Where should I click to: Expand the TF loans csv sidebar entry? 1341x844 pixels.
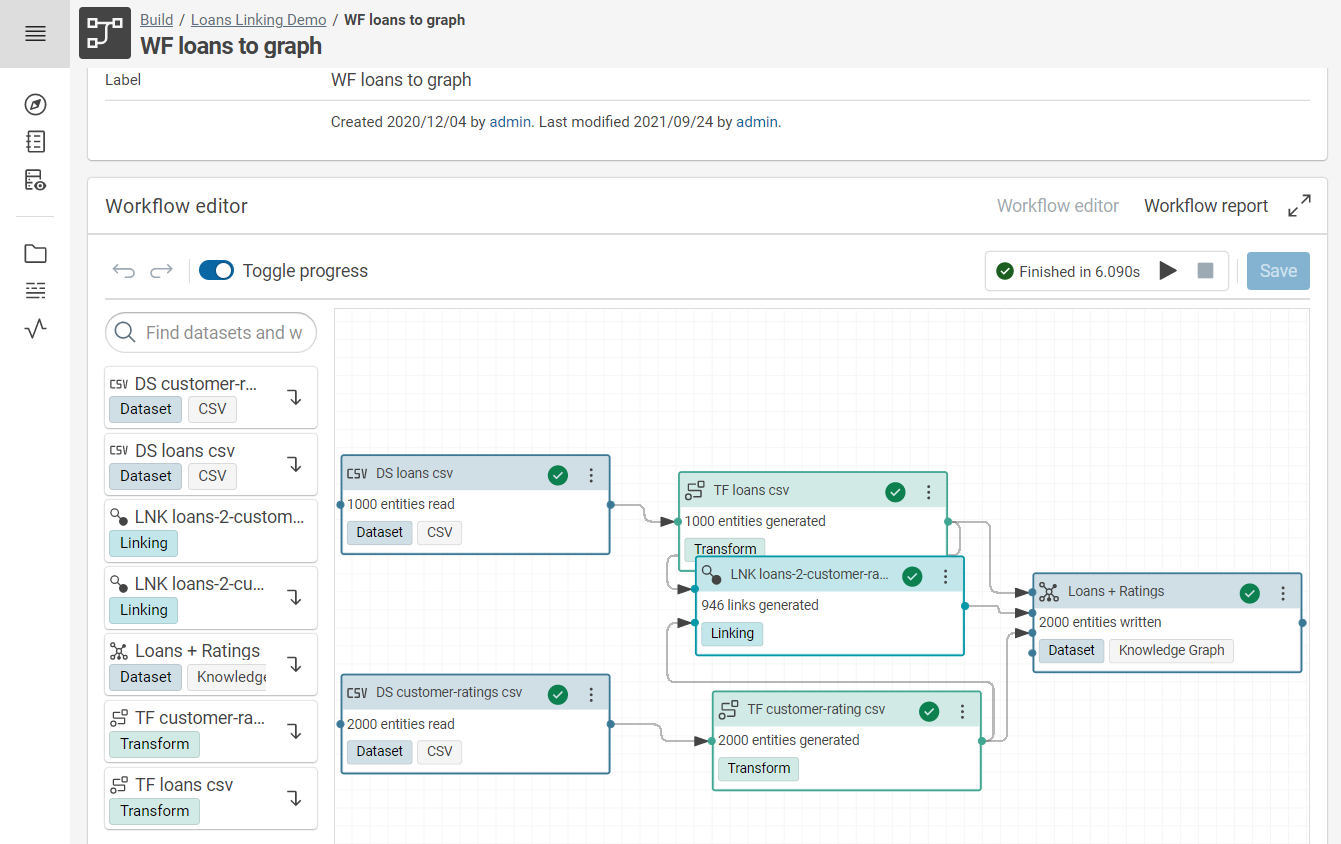pos(294,798)
